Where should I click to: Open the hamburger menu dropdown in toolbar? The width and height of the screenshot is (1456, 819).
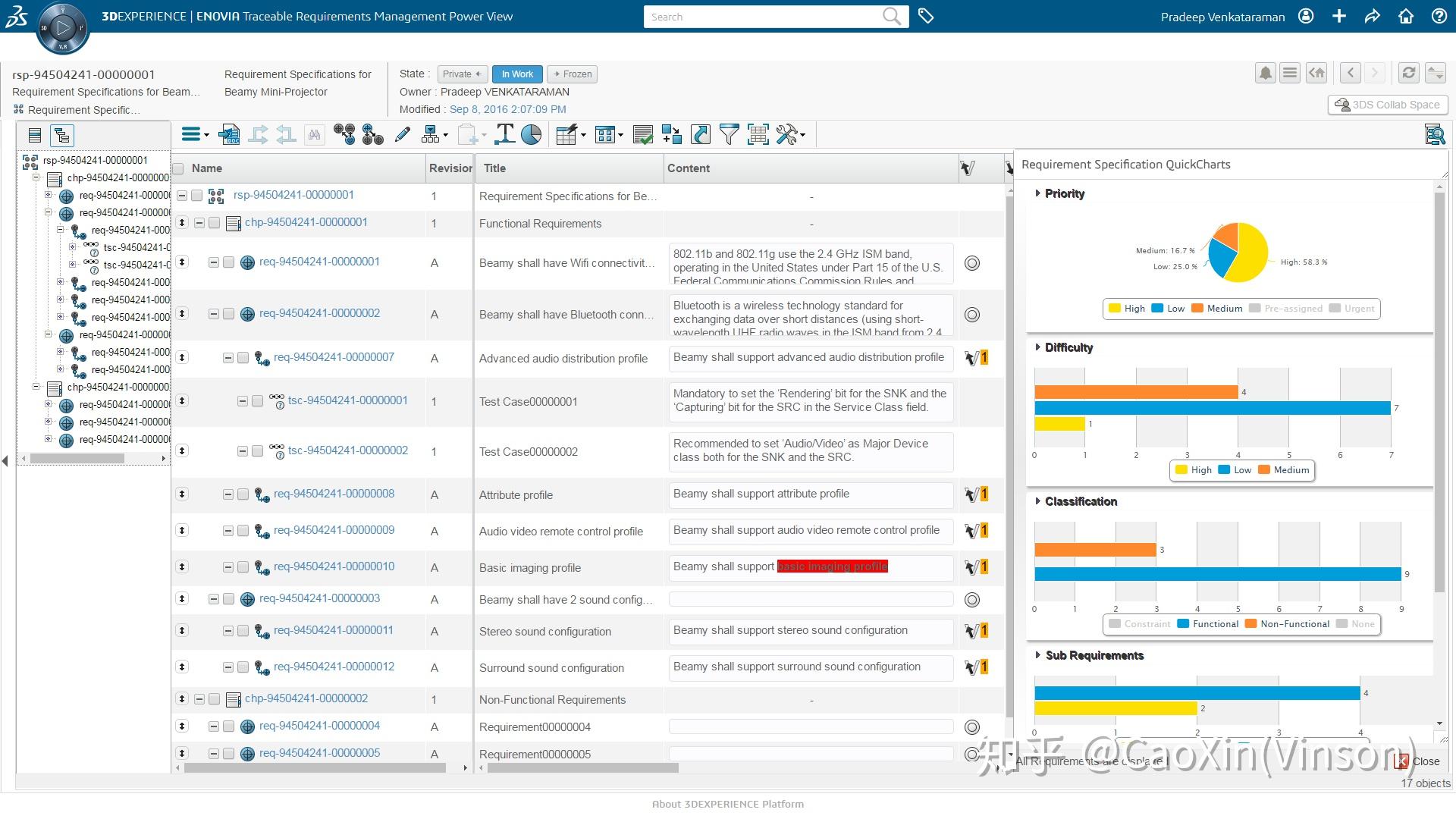pyautogui.click(x=194, y=135)
